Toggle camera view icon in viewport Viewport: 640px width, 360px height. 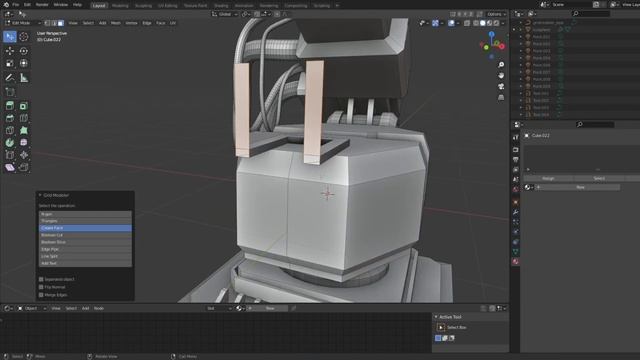click(x=501, y=87)
